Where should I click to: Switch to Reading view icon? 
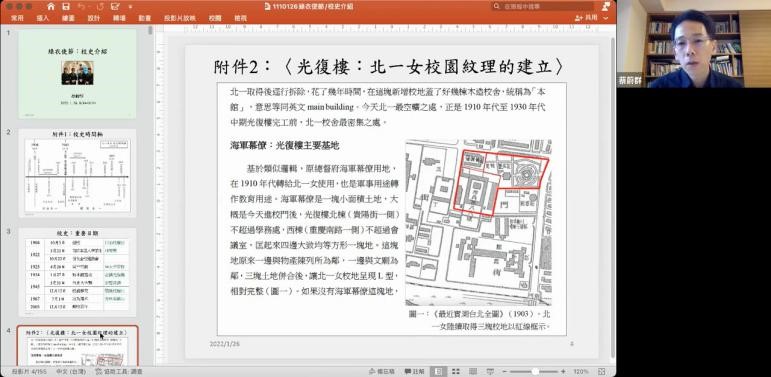[473, 372]
